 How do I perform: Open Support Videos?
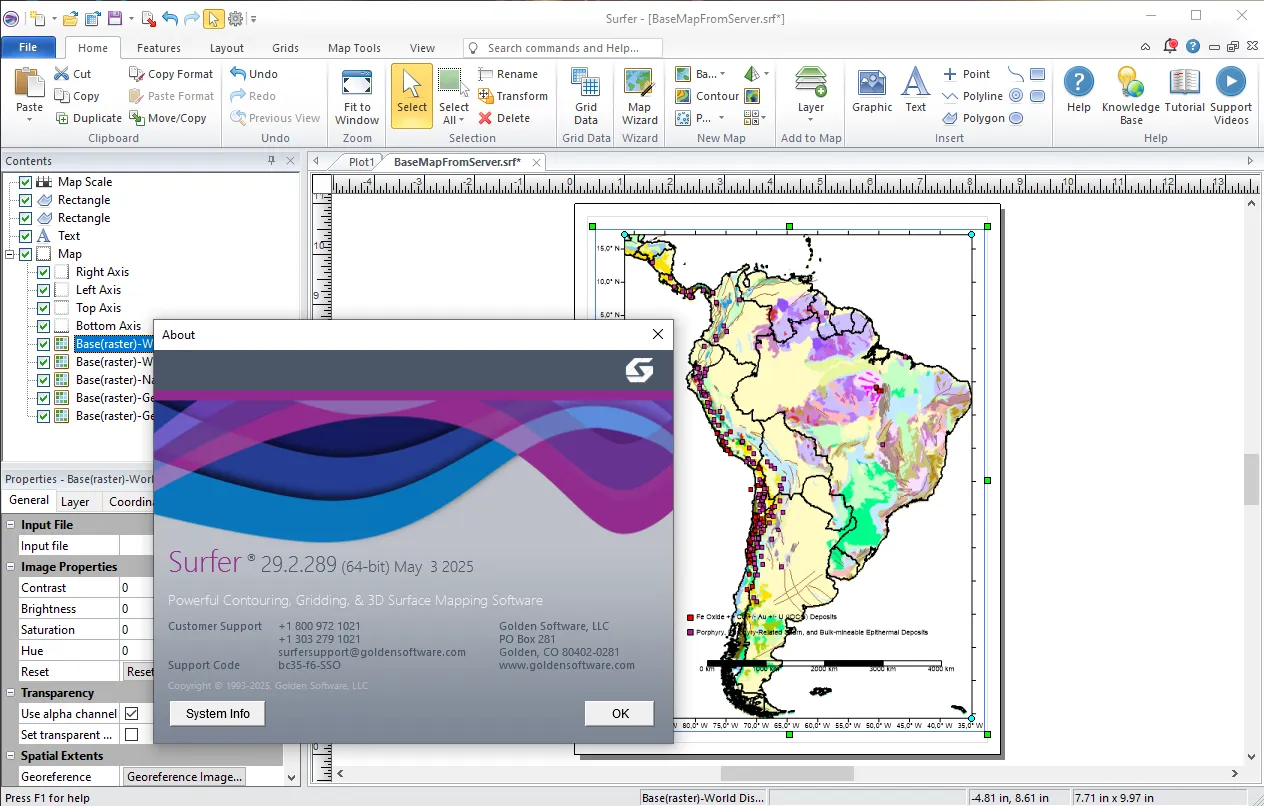click(1230, 96)
